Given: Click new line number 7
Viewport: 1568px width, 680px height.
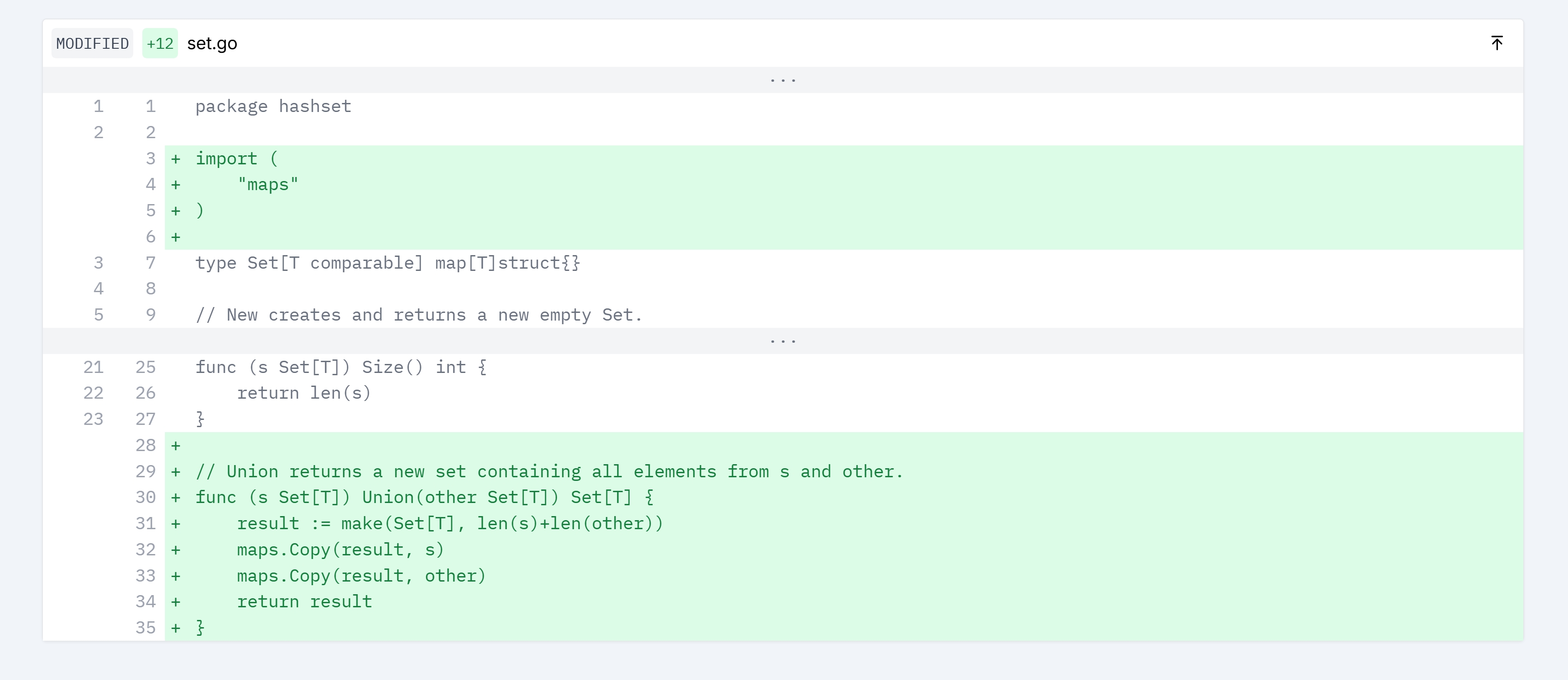Looking at the screenshot, I should pyautogui.click(x=150, y=263).
